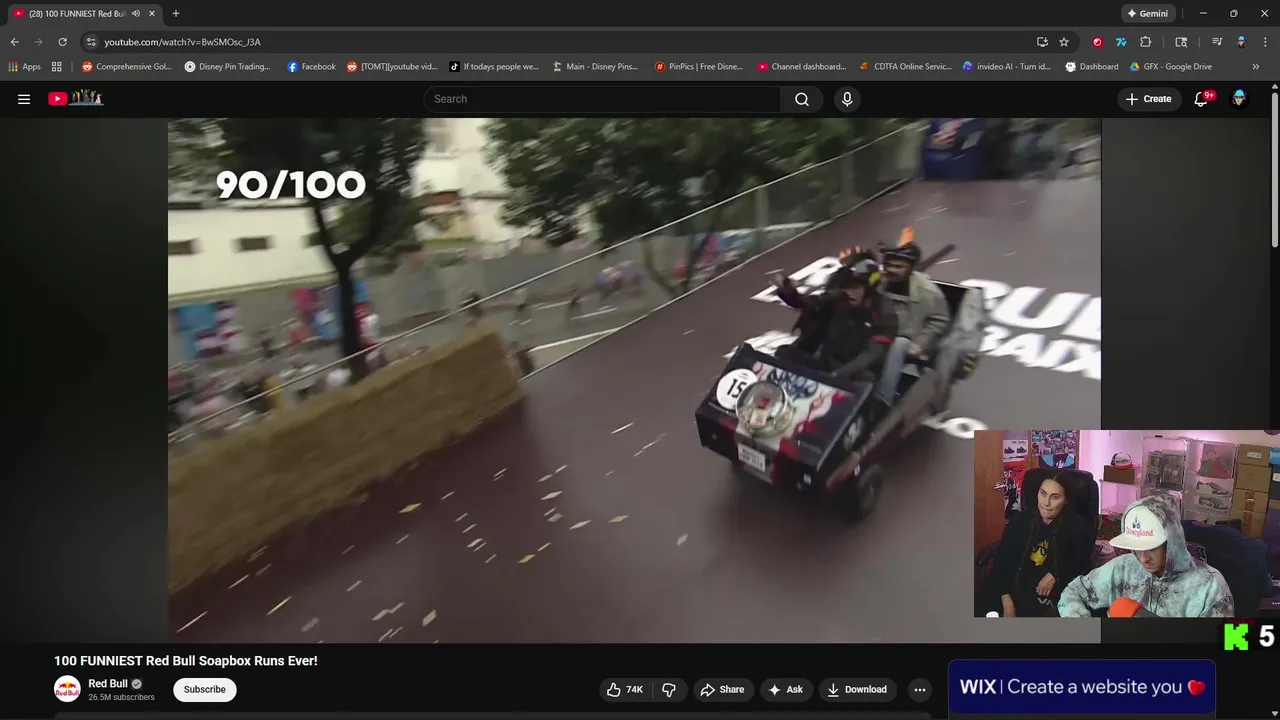Screen dimensions: 1280x720
Task: Open Main - Disney Pins bookmark
Action: 596,67
